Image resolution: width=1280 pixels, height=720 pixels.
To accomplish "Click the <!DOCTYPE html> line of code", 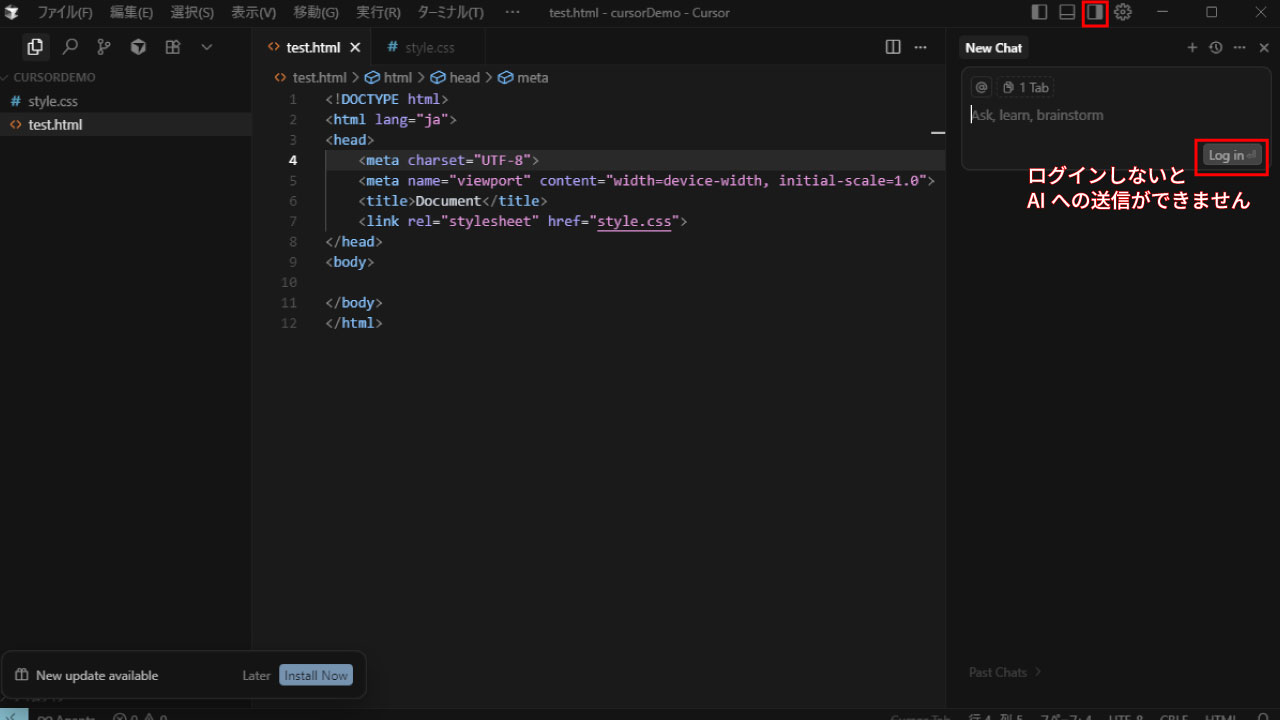I will pyautogui.click(x=387, y=99).
